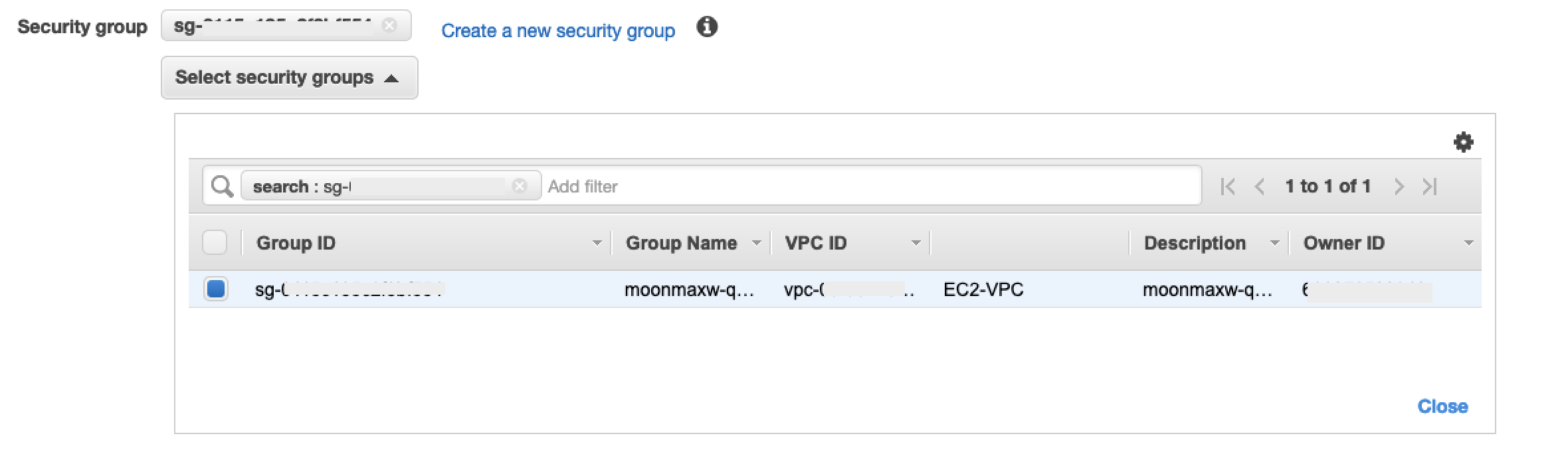1568x458 pixels.
Task: Collapse the Select security groups dropdown
Action: (x=289, y=78)
